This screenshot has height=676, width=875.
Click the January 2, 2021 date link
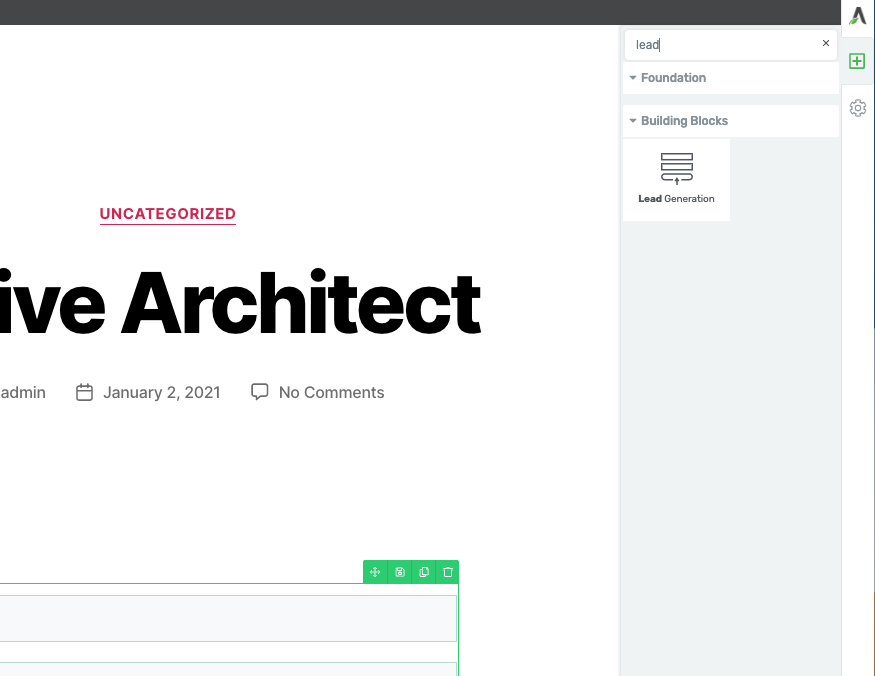161,393
